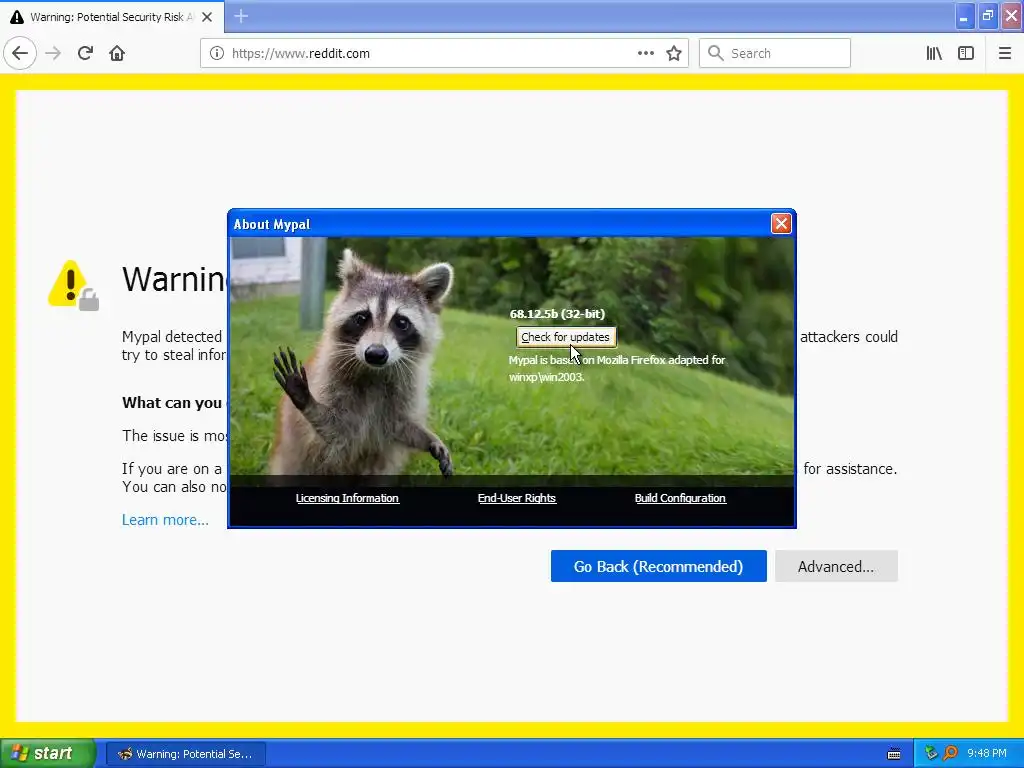Screen dimensions: 1024x768
Task: Minimize the browser window
Action: tap(964, 16)
